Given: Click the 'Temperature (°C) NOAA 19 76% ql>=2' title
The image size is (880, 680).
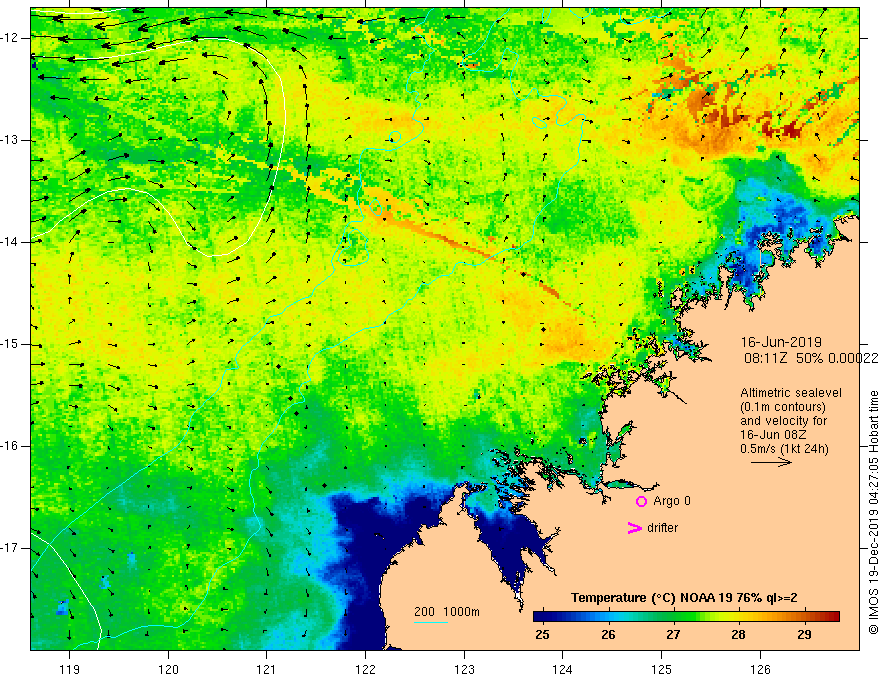Looking at the screenshot, I should click(x=684, y=598).
